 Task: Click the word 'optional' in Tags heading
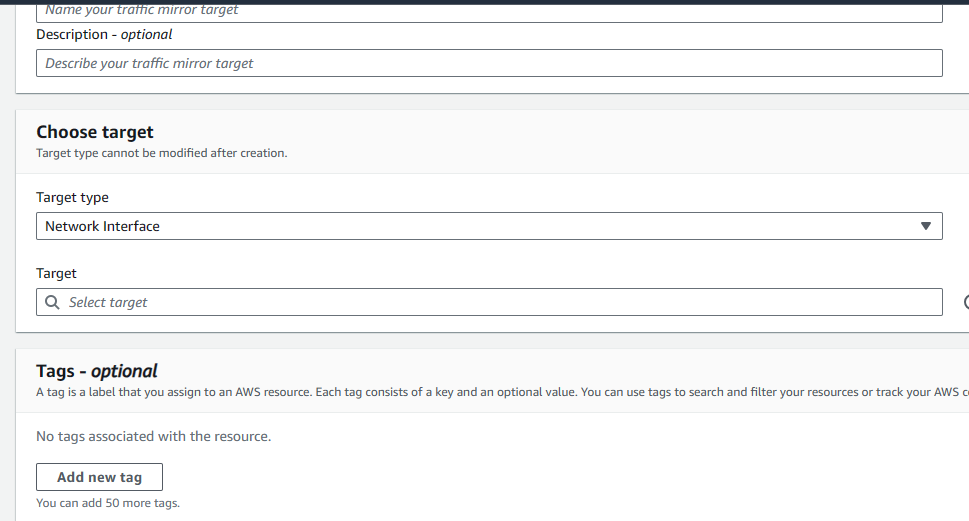point(124,371)
